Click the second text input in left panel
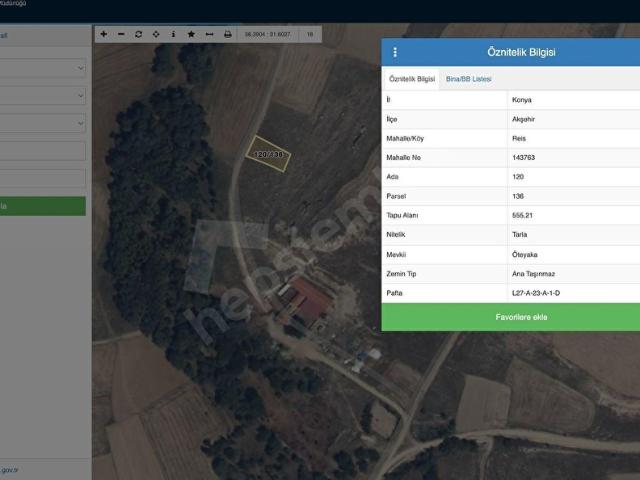 click(42, 178)
